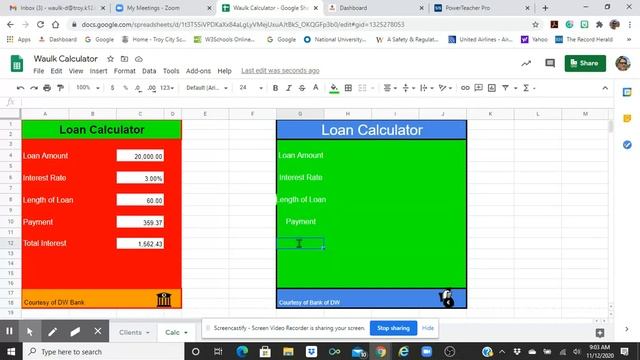Viewport: 640px width, 360px height.
Task: Click the Undo arrow in the toolbar
Action: tap(20, 88)
